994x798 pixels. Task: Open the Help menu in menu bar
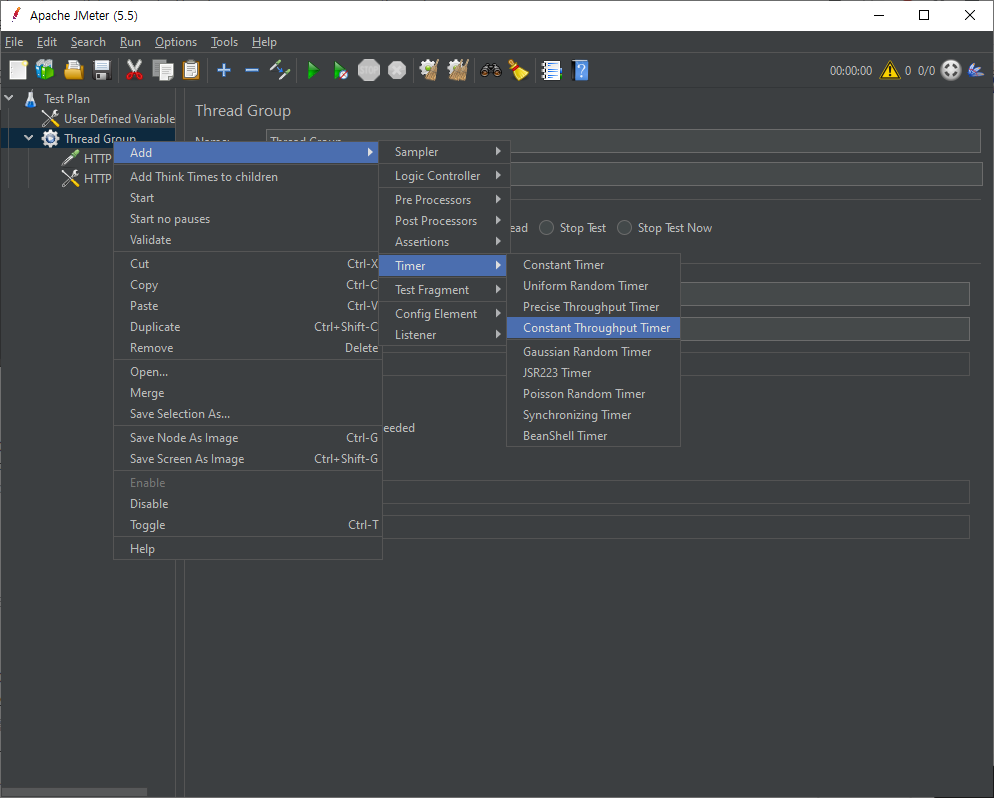[264, 42]
